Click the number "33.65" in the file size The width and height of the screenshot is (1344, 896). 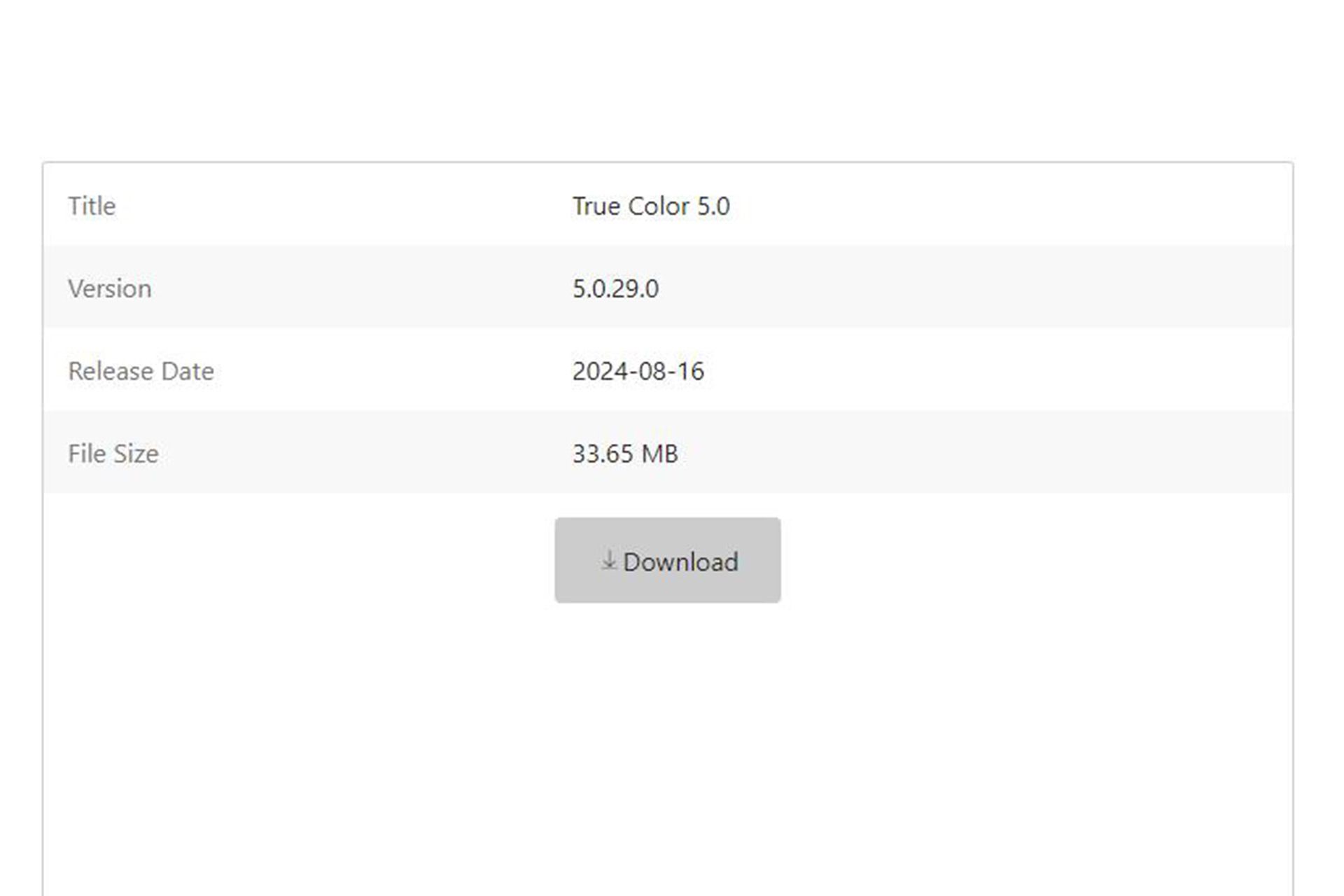pyautogui.click(x=603, y=454)
